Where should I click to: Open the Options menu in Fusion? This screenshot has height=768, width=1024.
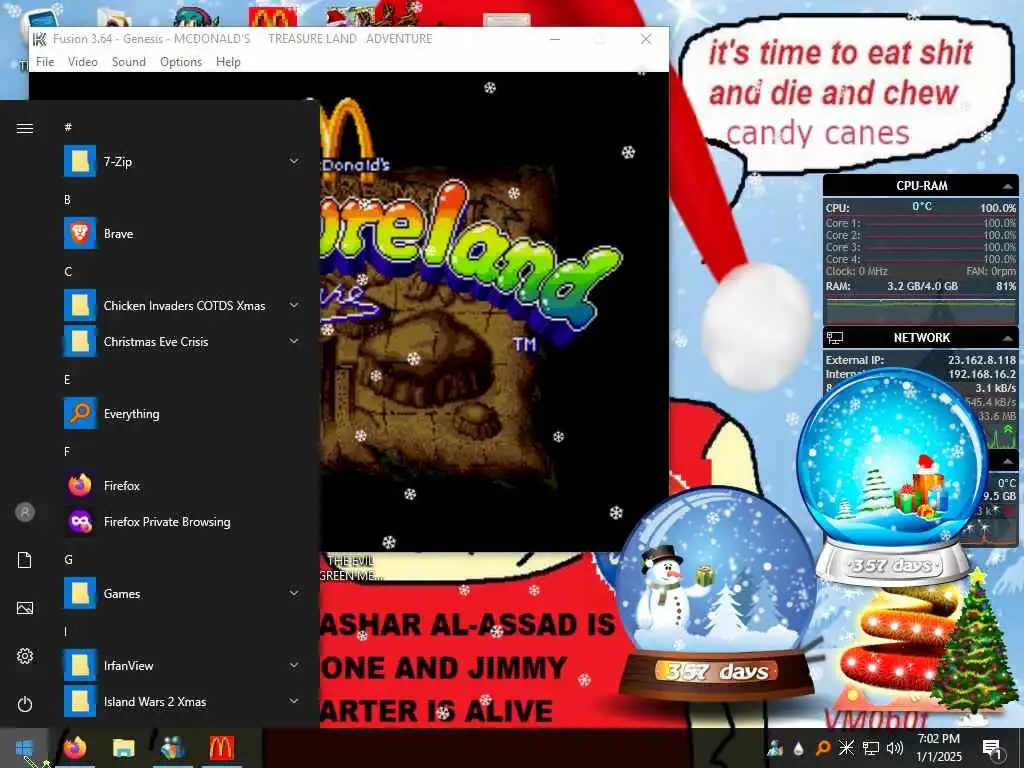click(181, 61)
